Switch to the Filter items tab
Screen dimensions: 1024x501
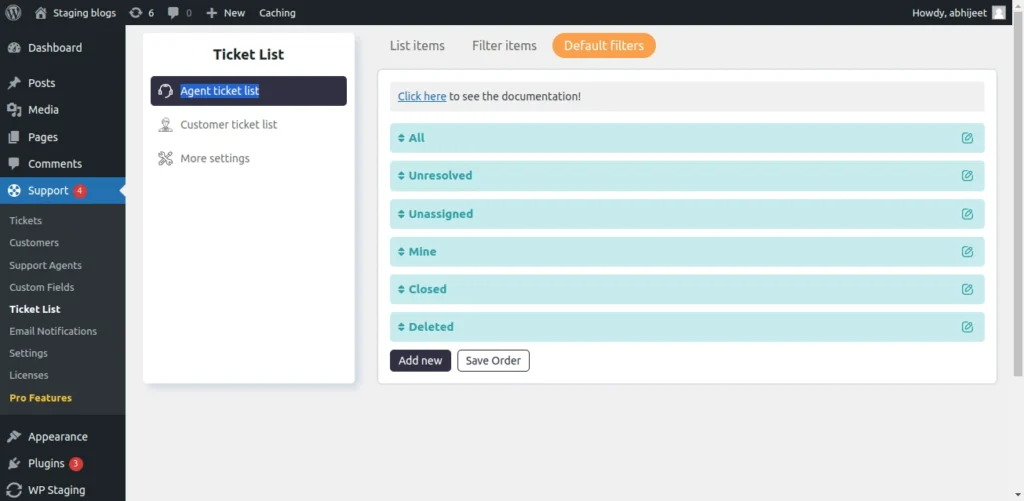coord(504,46)
